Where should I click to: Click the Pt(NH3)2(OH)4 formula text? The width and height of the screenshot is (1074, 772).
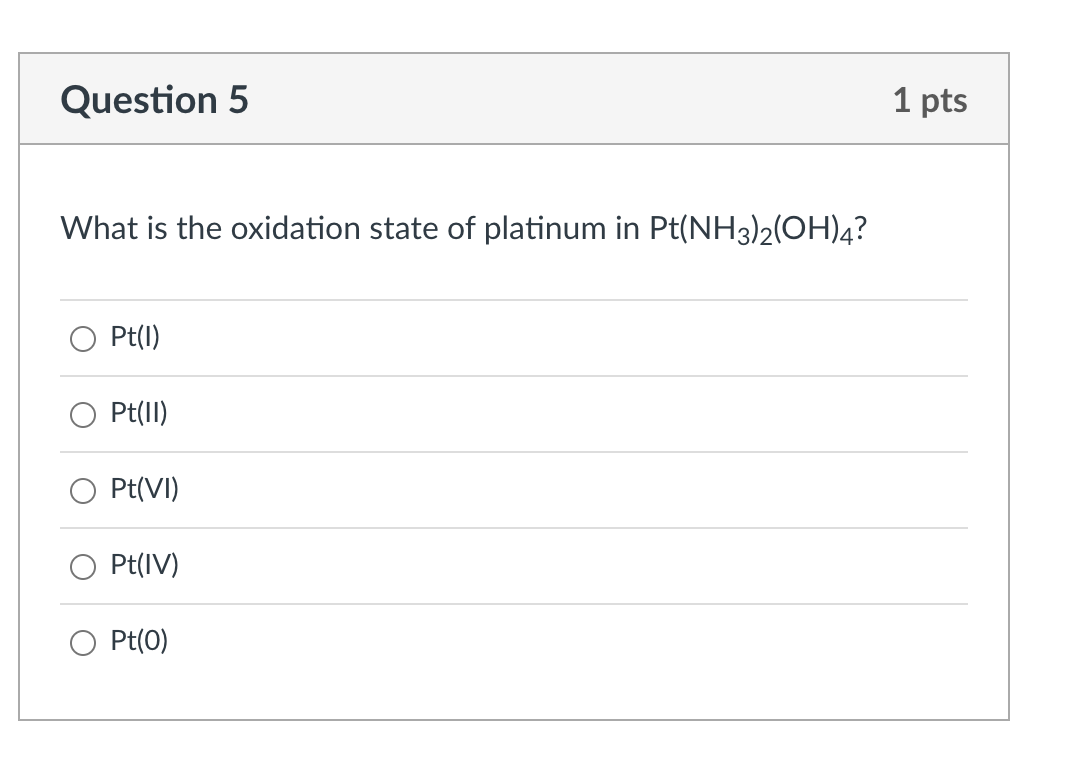tap(755, 228)
